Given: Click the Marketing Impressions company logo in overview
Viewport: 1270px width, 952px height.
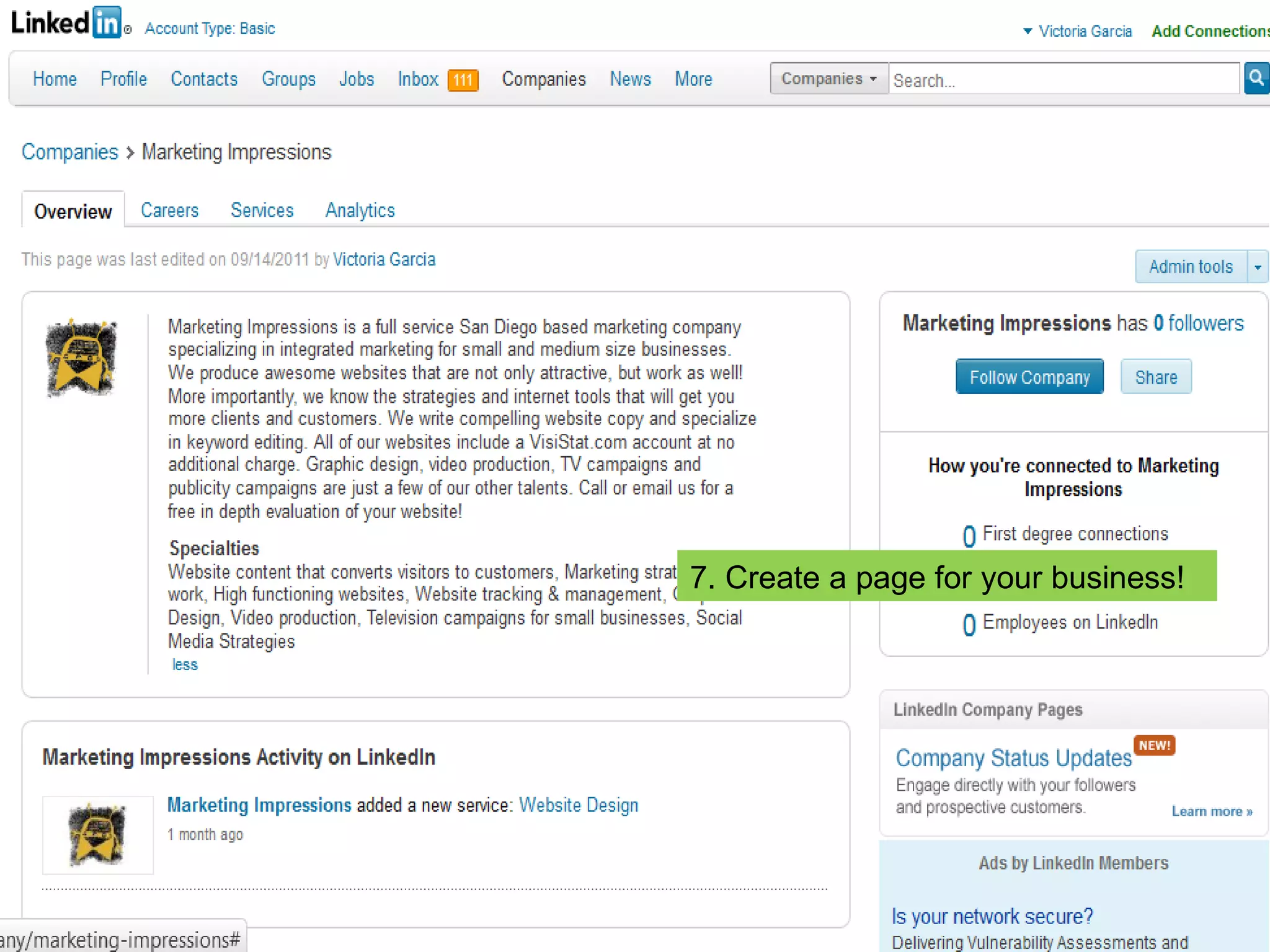Looking at the screenshot, I should tap(81, 358).
